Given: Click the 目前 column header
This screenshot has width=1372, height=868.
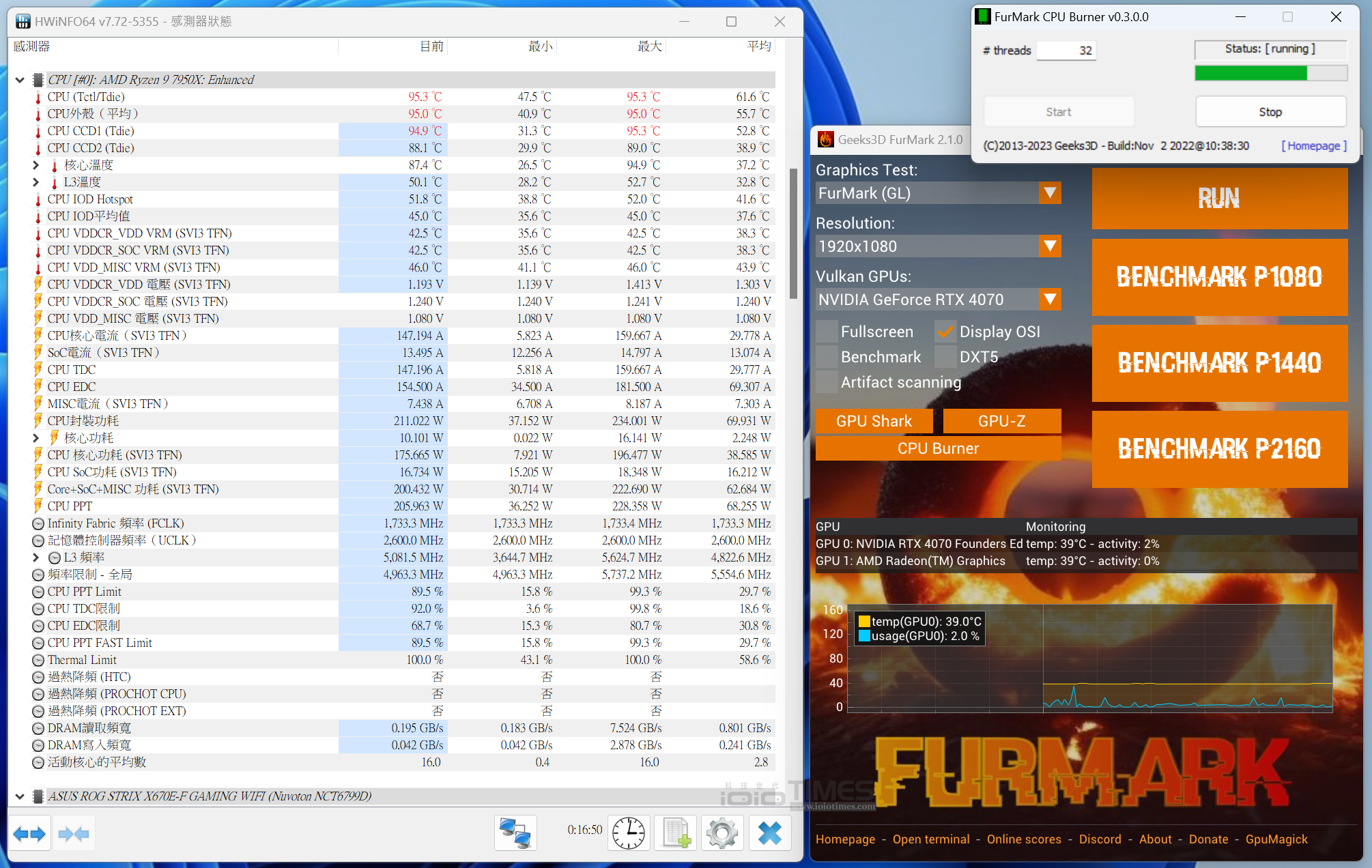Looking at the screenshot, I should pos(431,46).
